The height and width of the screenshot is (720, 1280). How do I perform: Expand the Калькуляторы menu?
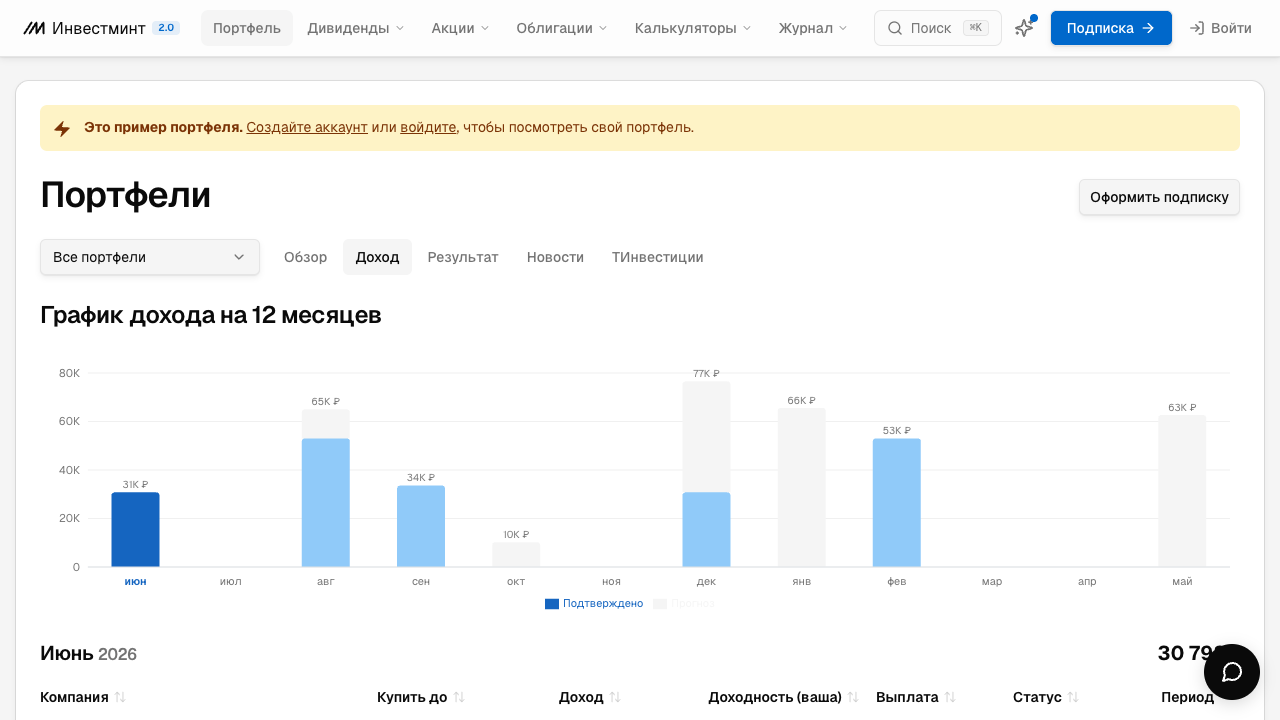(693, 28)
